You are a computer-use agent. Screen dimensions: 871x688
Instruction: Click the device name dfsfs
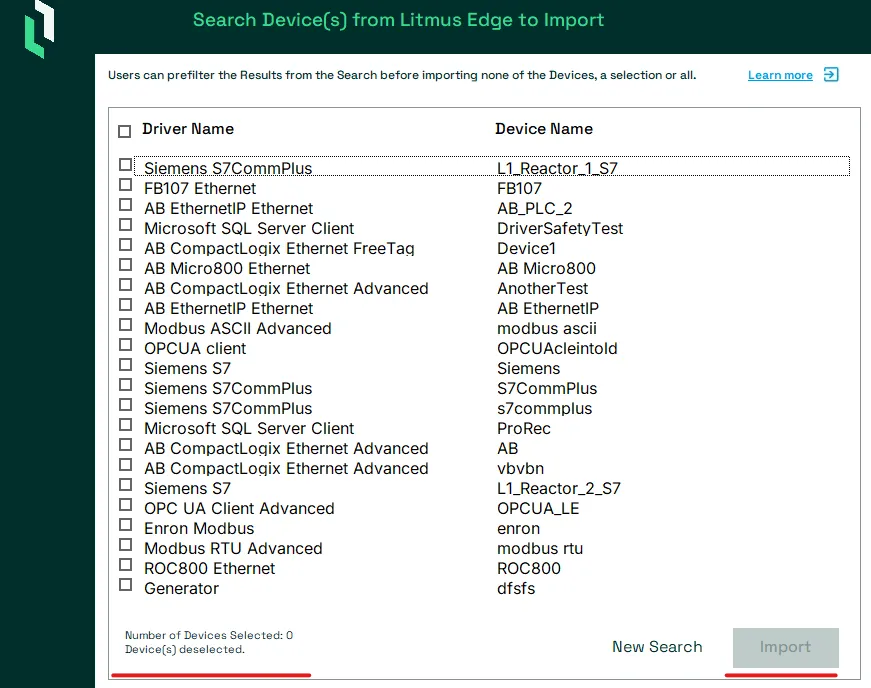point(516,589)
